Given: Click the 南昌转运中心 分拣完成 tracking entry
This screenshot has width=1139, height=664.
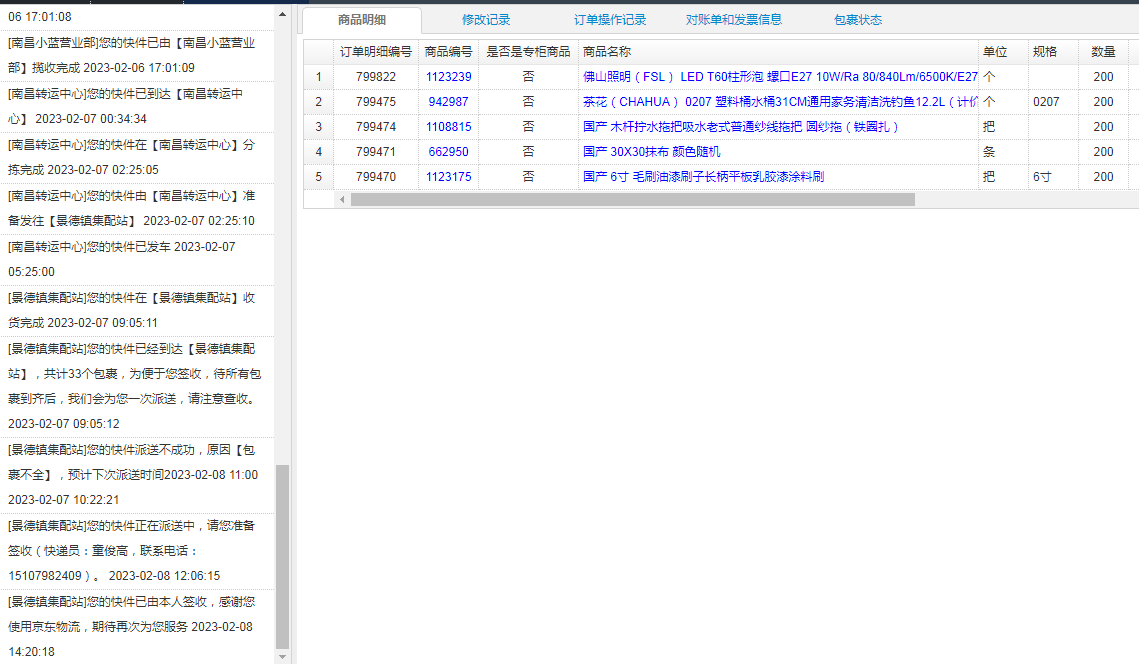Looking at the screenshot, I should (x=137, y=157).
